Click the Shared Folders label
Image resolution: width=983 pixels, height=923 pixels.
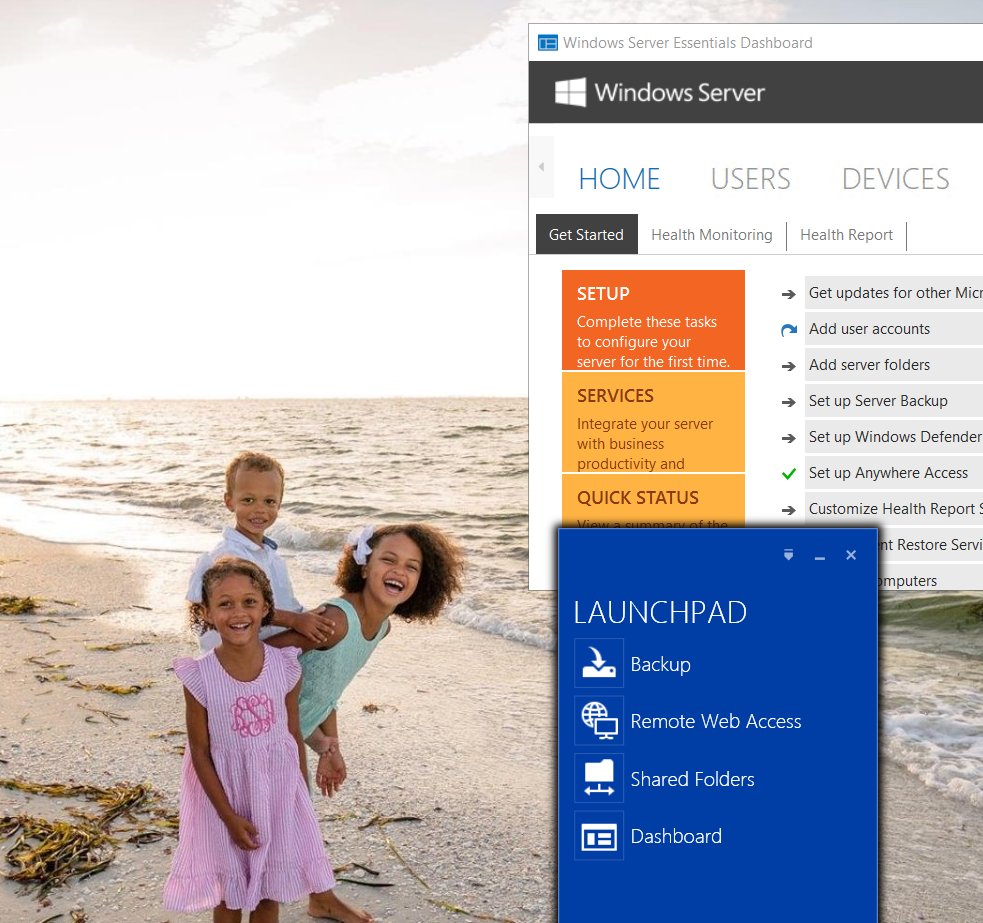[x=692, y=779]
